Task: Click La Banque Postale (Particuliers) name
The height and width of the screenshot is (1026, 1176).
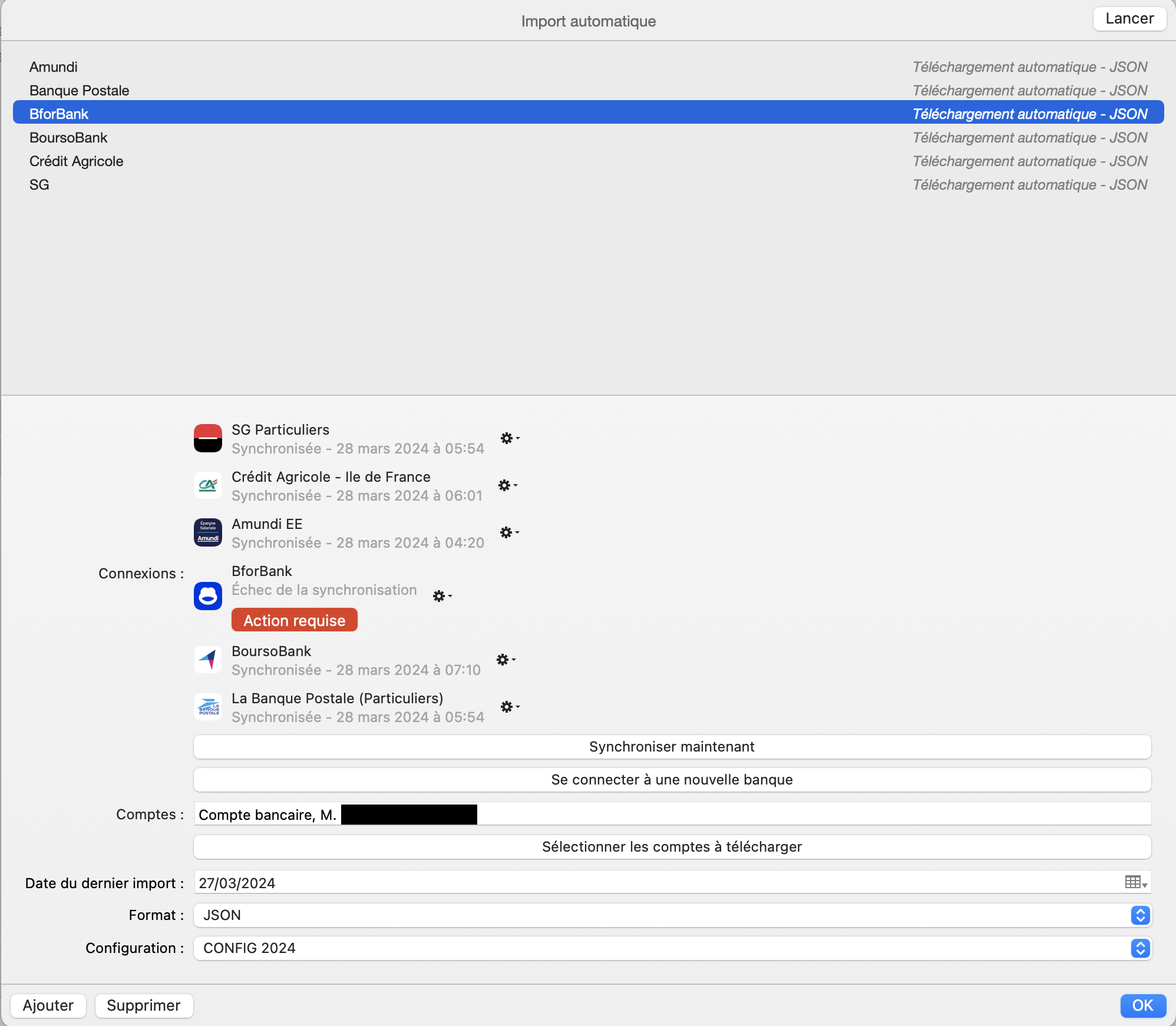Action: click(338, 699)
